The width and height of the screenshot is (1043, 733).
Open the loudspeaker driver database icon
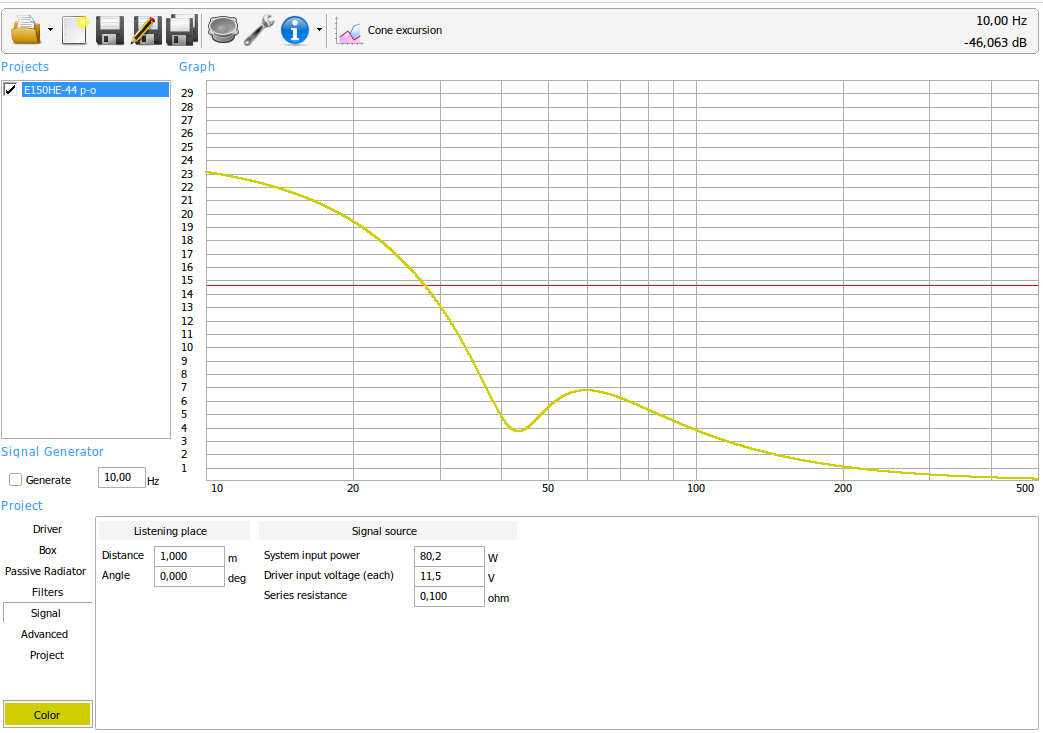pyautogui.click(x=223, y=30)
